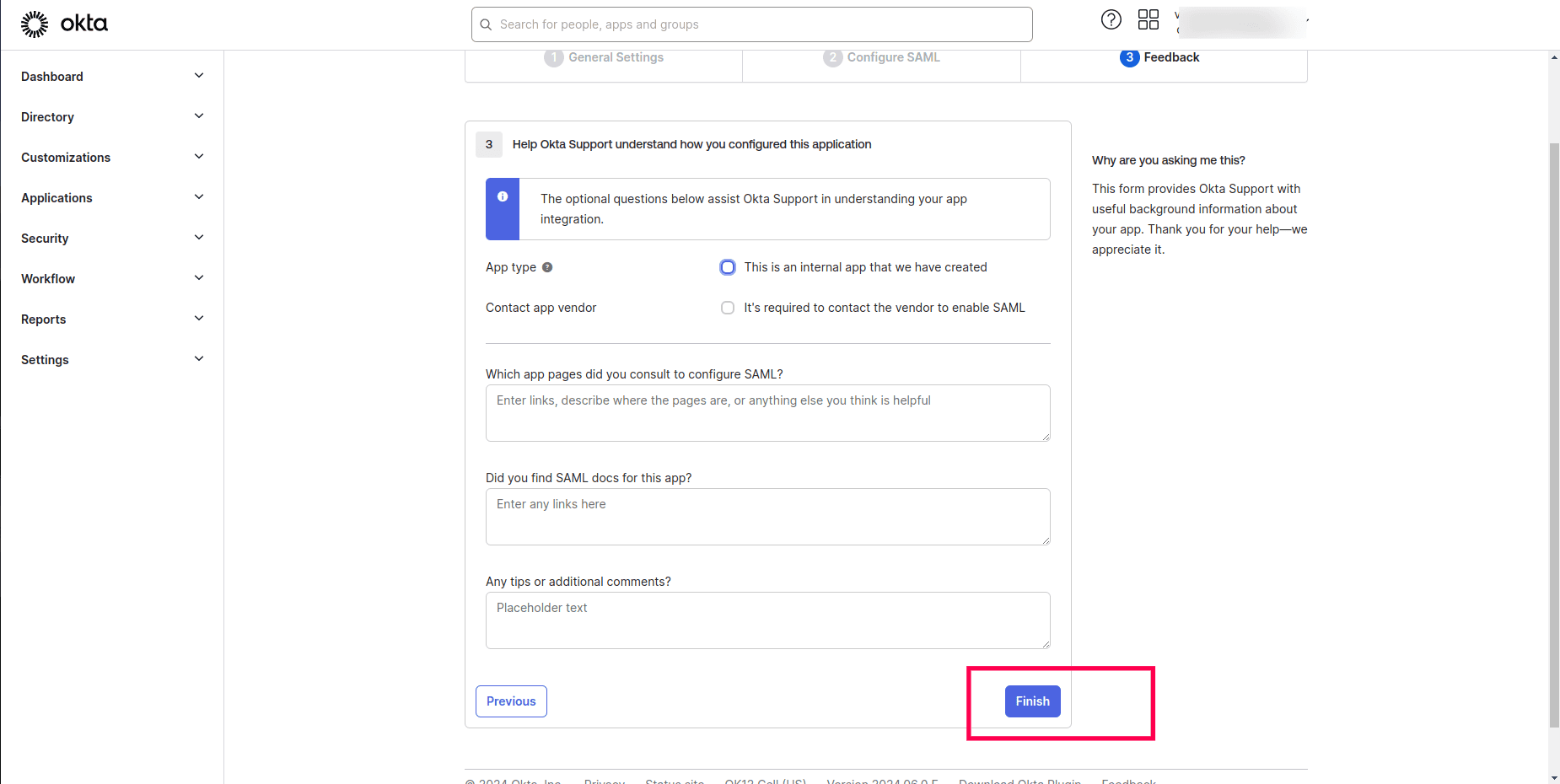Click the app pages consulted text area
This screenshot has width=1560, height=784.
pos(767,413)
